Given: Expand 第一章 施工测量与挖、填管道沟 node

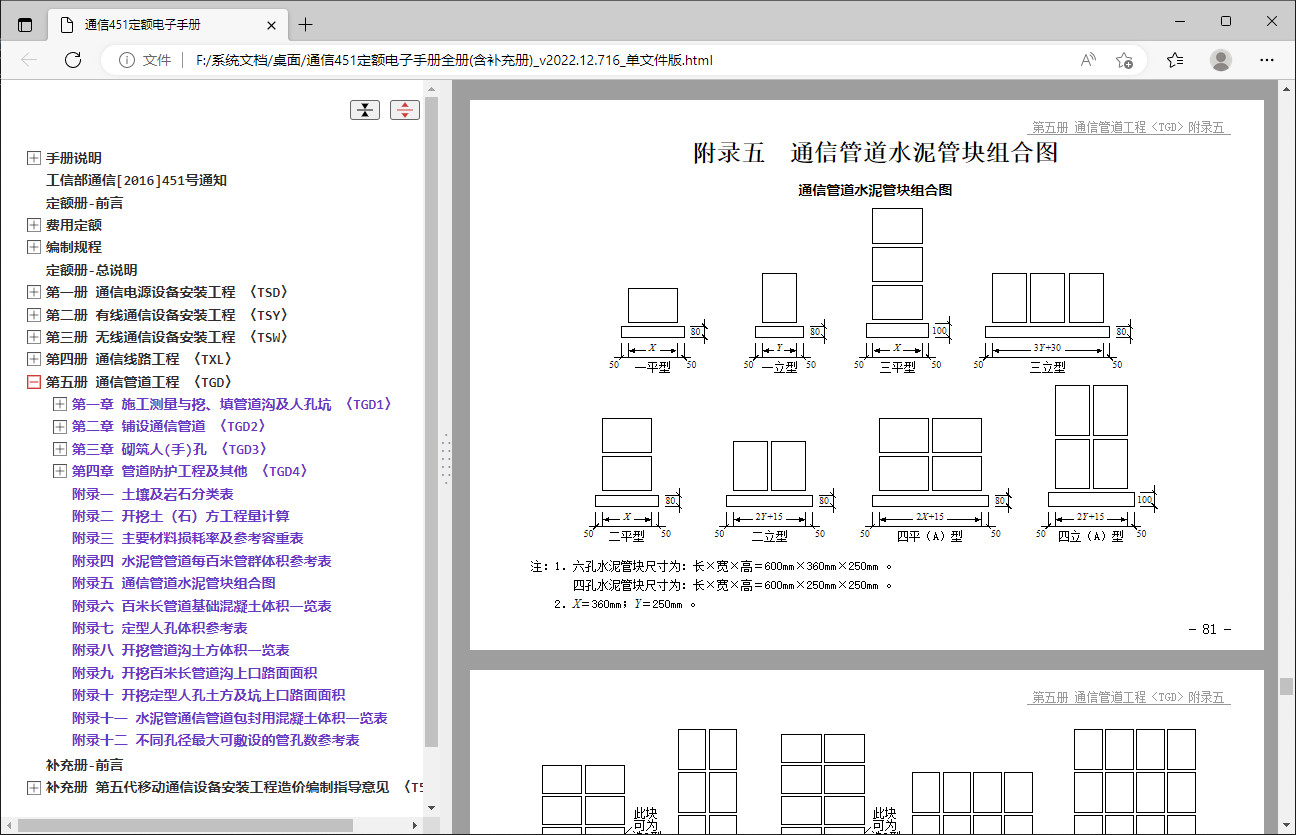Looking at the screenshot, I should coord(60,404).
